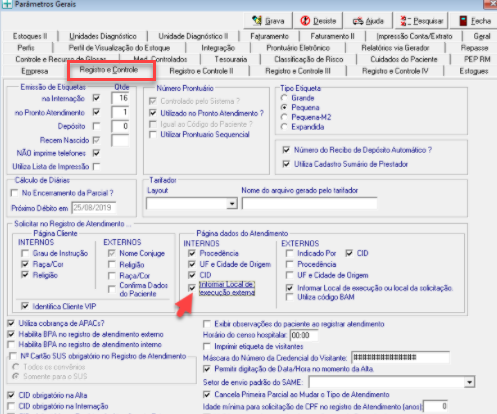Enable the Indicado Por checkbox

click(x=290, y=253)
